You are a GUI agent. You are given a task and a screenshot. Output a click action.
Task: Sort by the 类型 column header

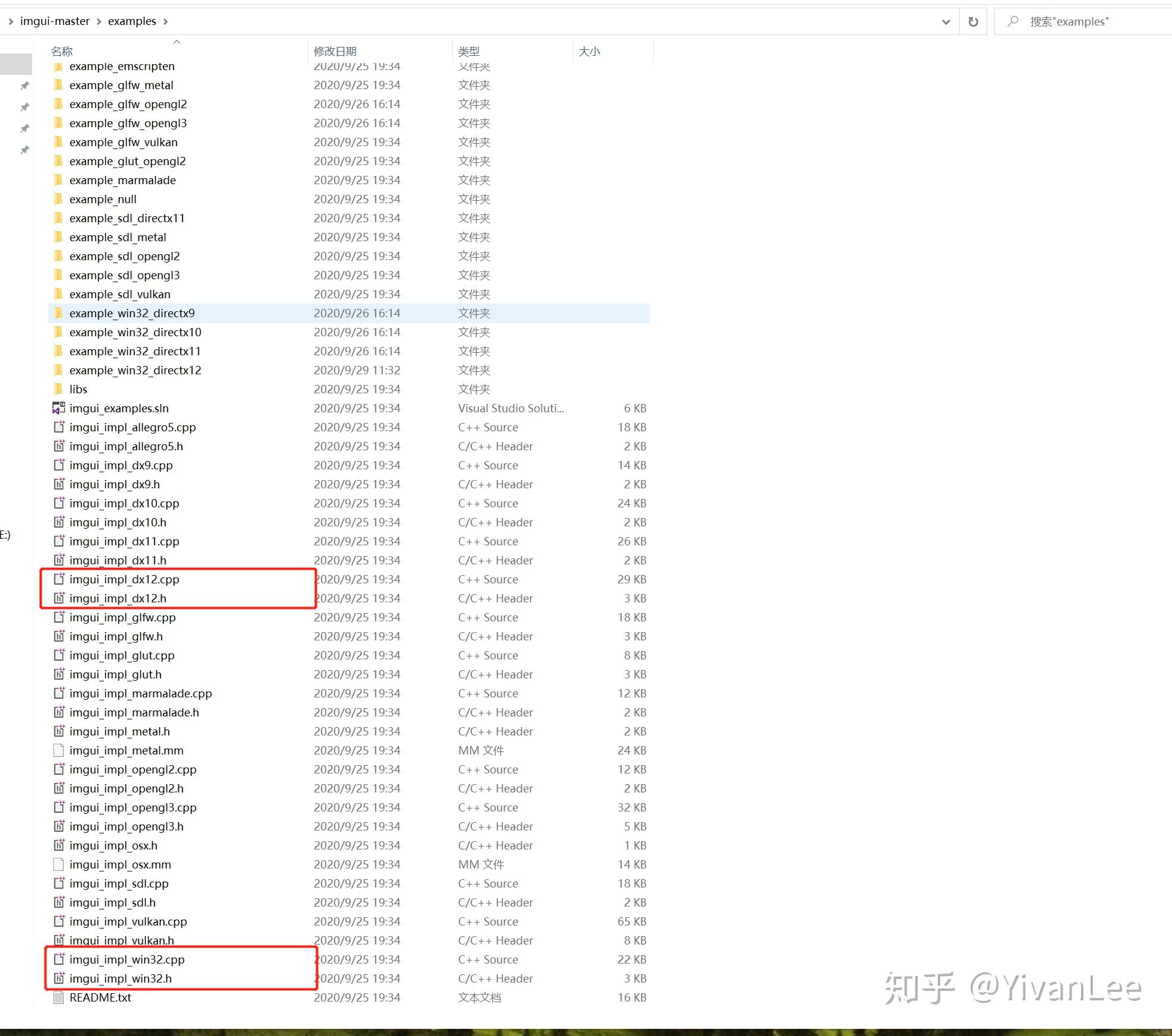click(469, 52)
